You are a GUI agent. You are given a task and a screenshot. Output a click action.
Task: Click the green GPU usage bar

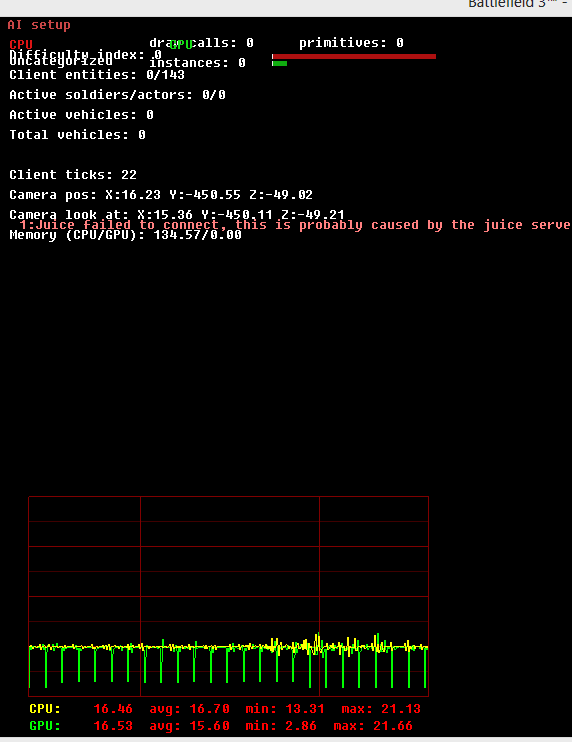click(x=280, y=63)
